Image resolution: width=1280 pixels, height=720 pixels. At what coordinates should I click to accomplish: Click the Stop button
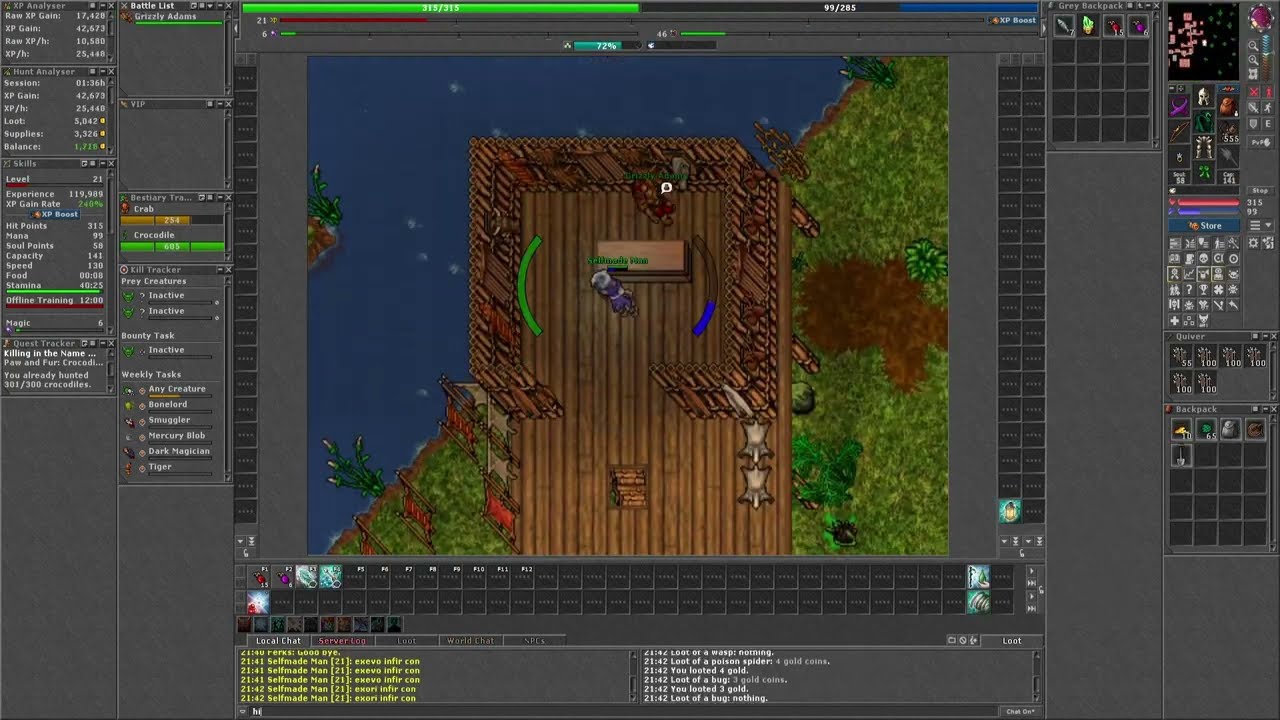click(1260, 191)
